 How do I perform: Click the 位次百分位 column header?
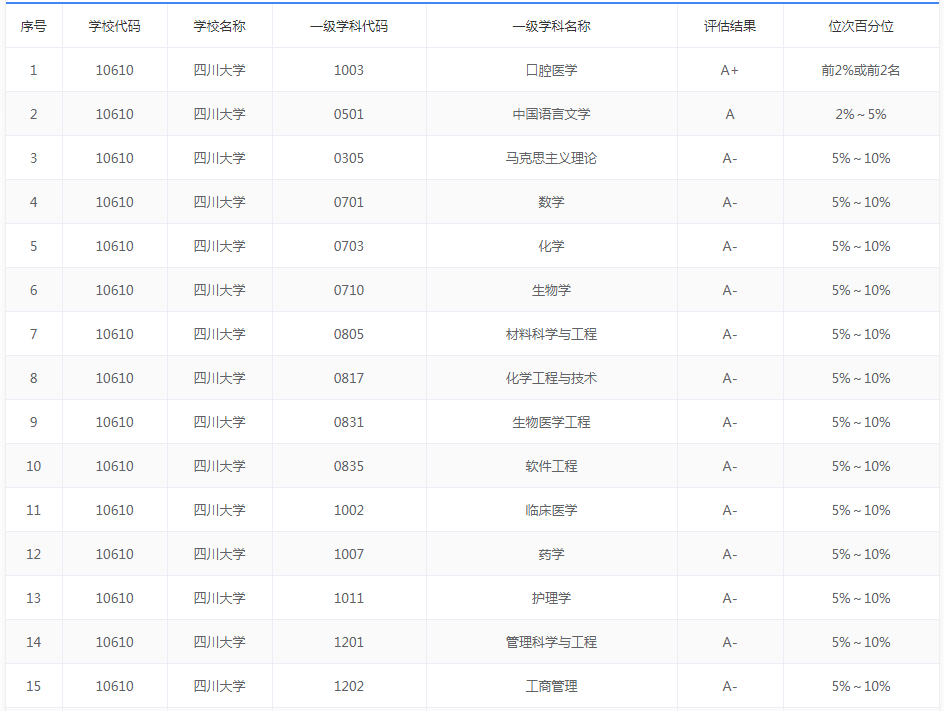tap(861, 26)
